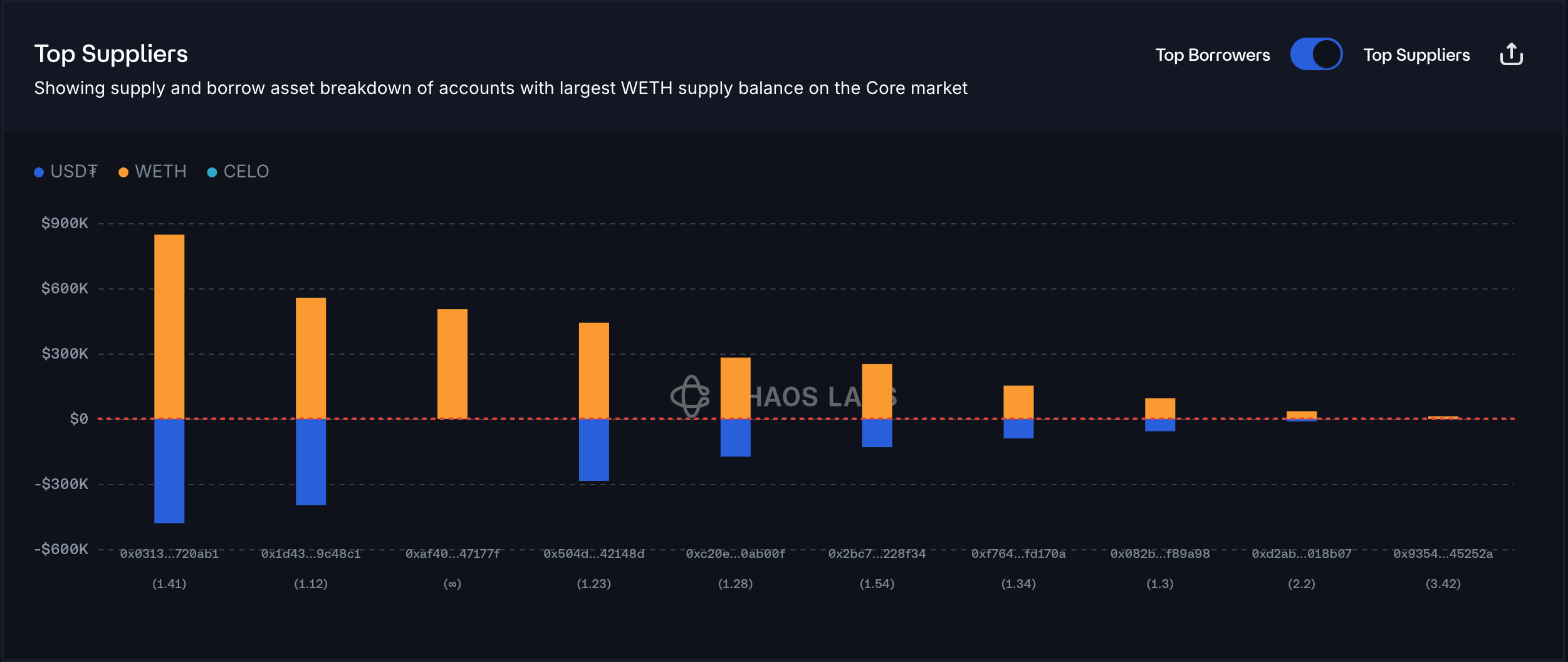The width and height of the screenshot is (1568, 662).
Task: Toggle WETH series in legend
Action: click(x=160, y=172)
